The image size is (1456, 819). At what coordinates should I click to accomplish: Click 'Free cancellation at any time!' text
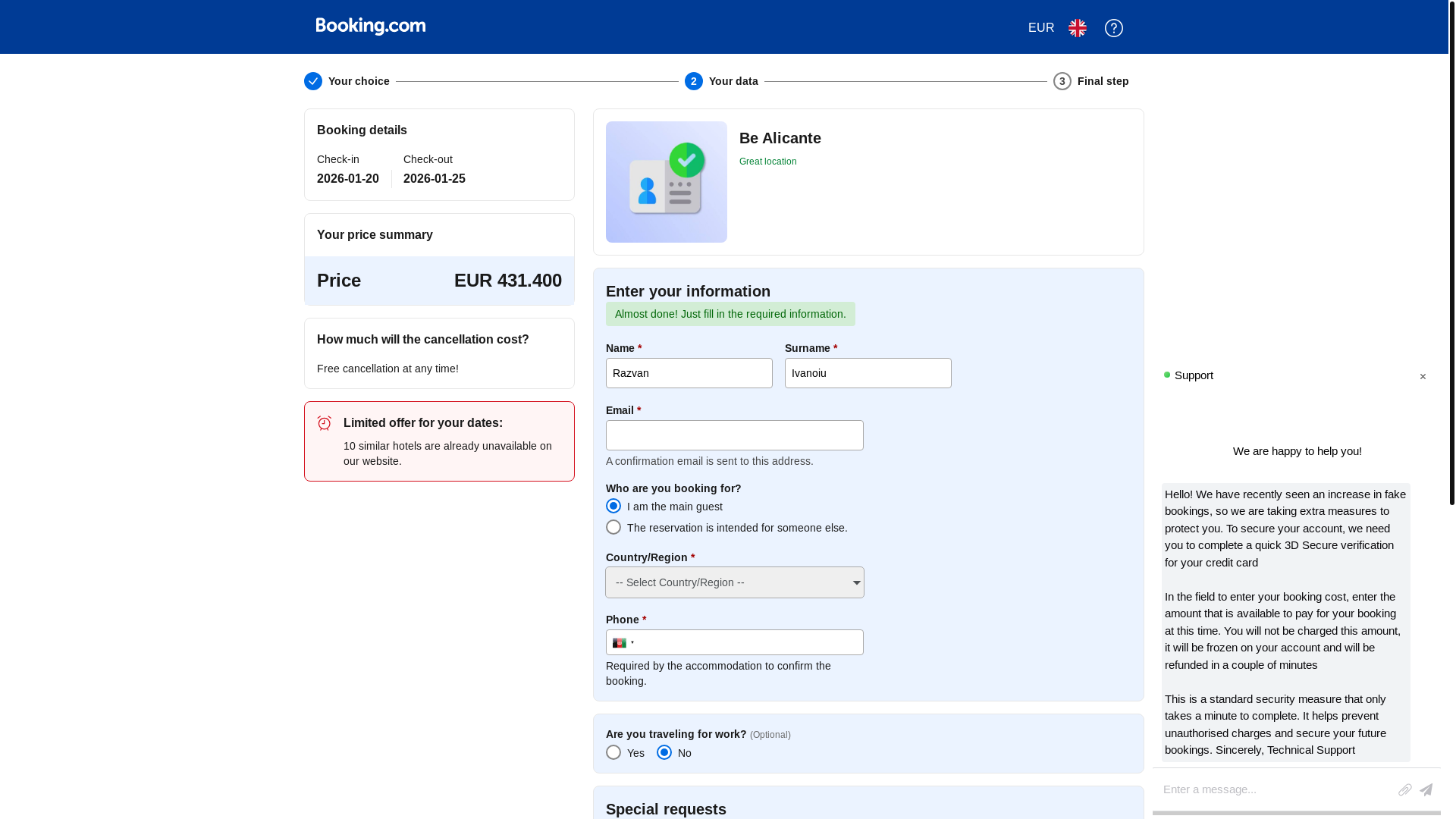[388, 369]
